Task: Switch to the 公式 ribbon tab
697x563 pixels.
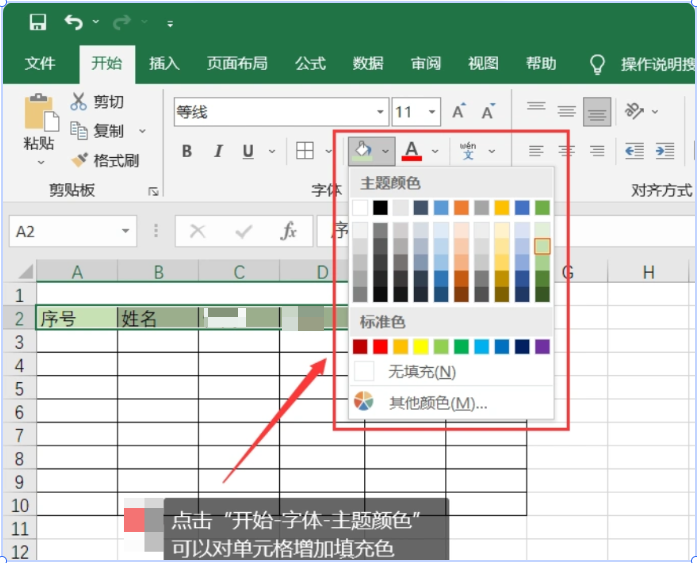Action: pyautogui.click(x=310, y=64)
